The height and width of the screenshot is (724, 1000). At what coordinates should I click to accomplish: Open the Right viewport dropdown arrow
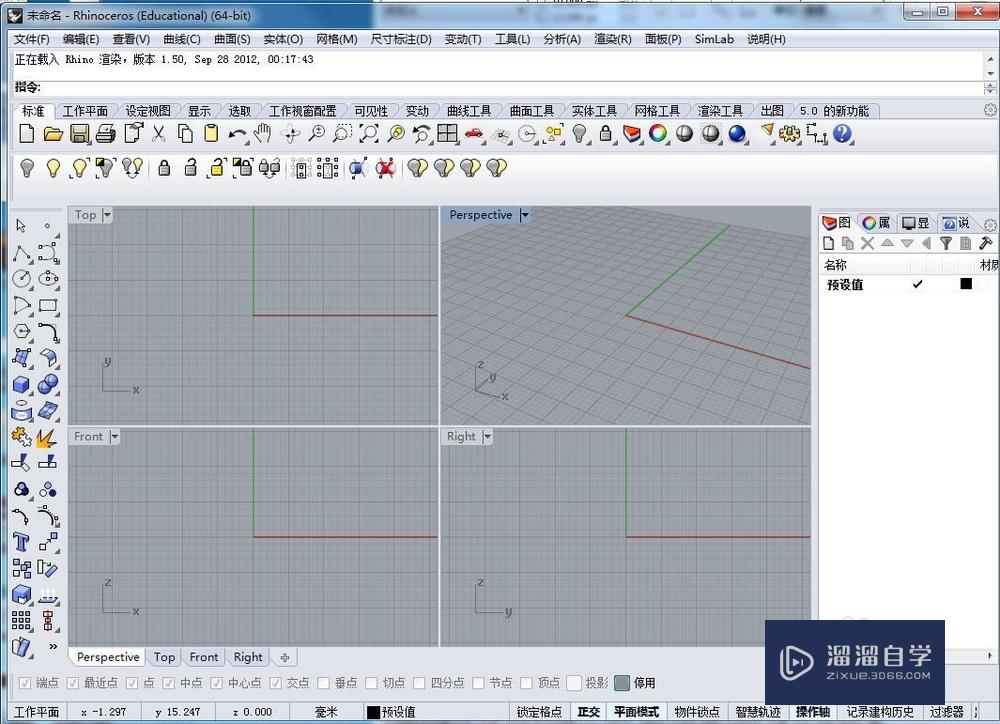[x=488, y=437]
